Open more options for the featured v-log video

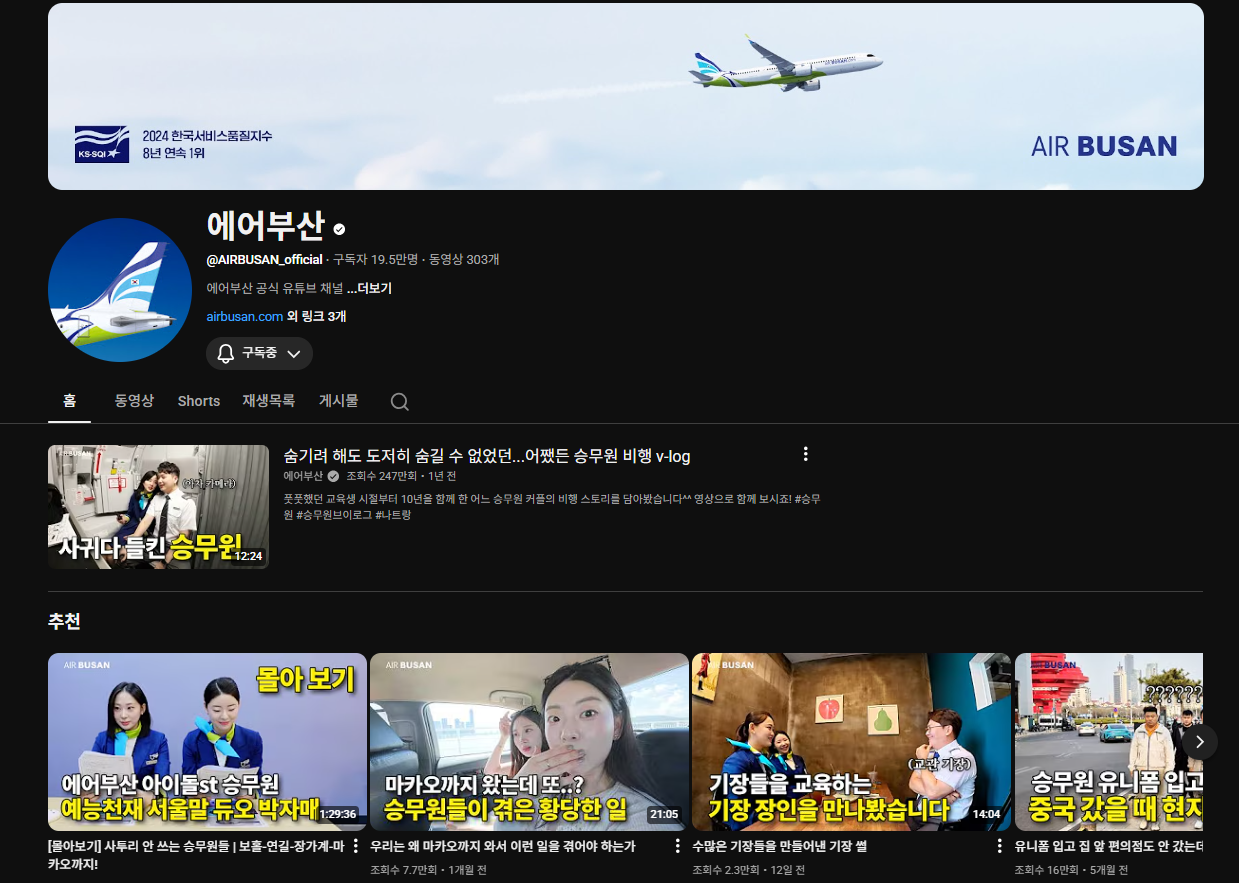click(805, 454)
